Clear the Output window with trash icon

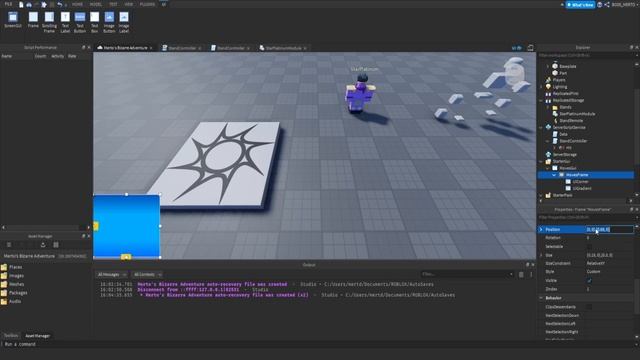point(521,274)
